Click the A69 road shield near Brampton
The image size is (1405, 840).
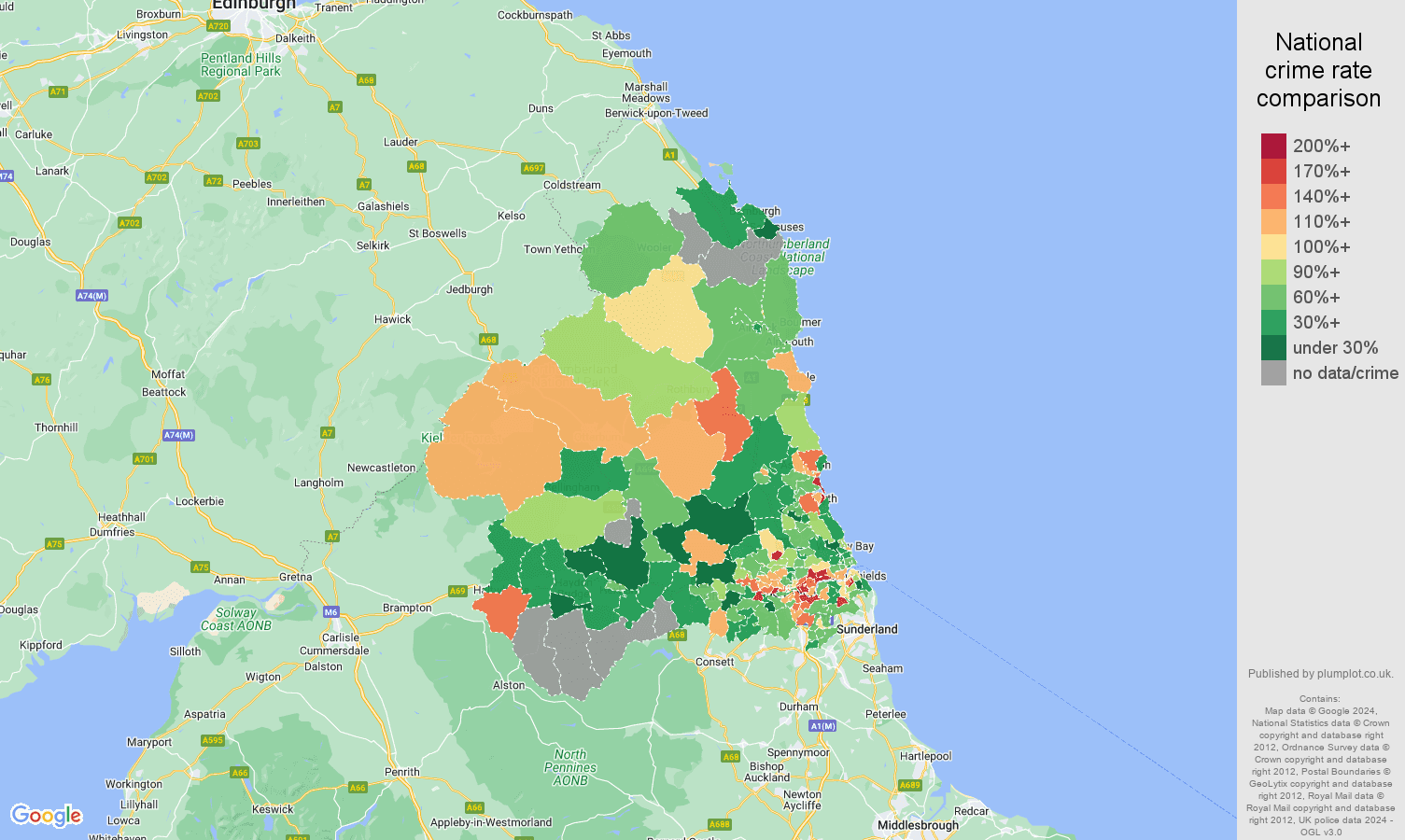tap(457, 591)
